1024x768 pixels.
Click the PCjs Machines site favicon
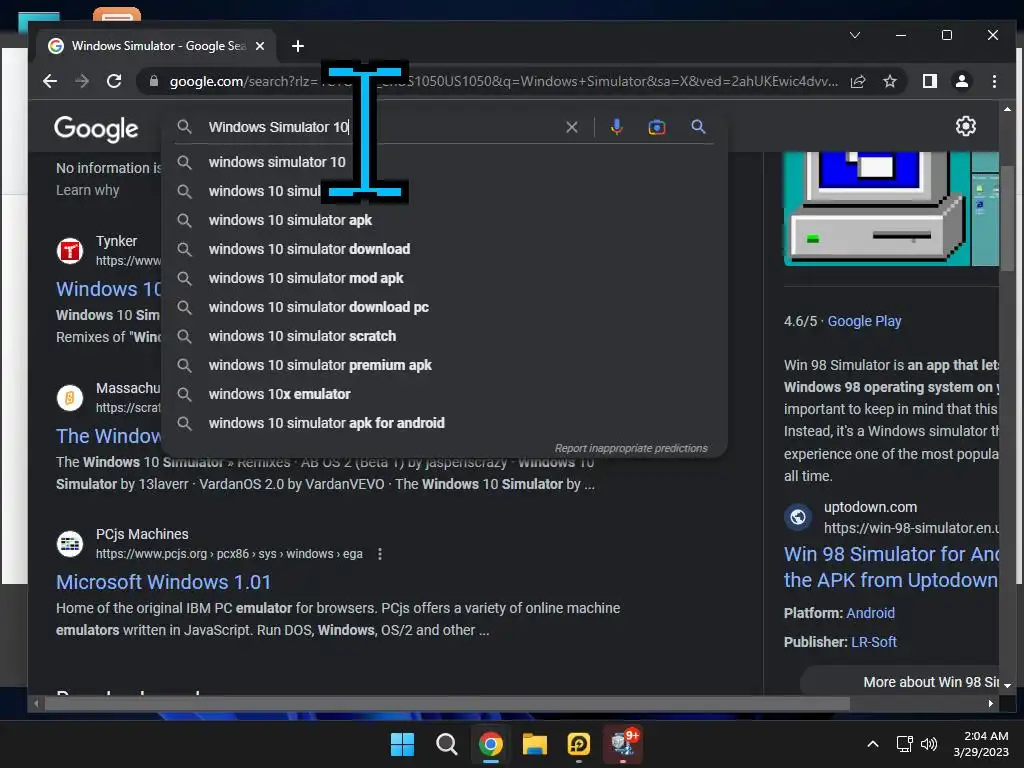tap(70, 543)
